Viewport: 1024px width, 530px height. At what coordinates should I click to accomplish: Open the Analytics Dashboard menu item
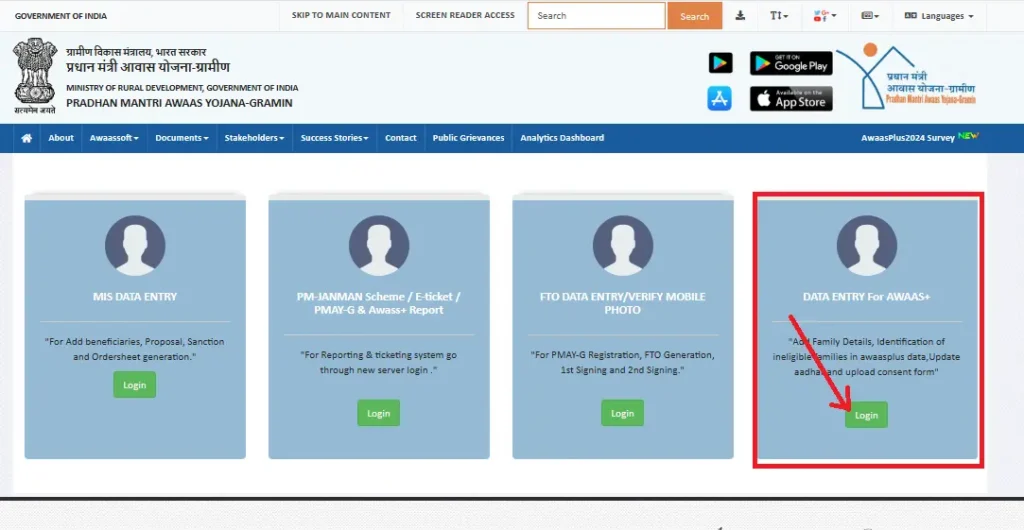pos(562,138)
